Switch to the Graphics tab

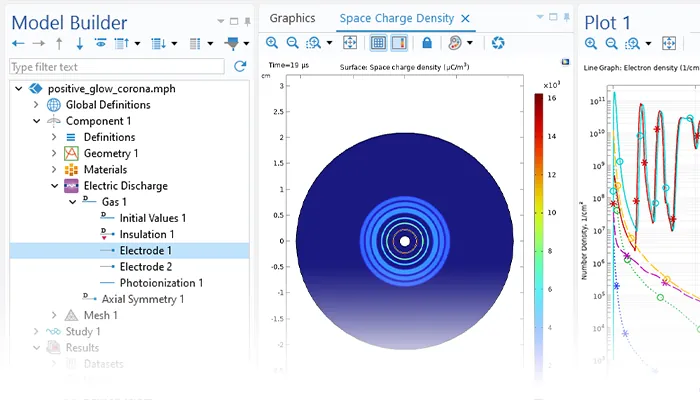coord(292,18)
